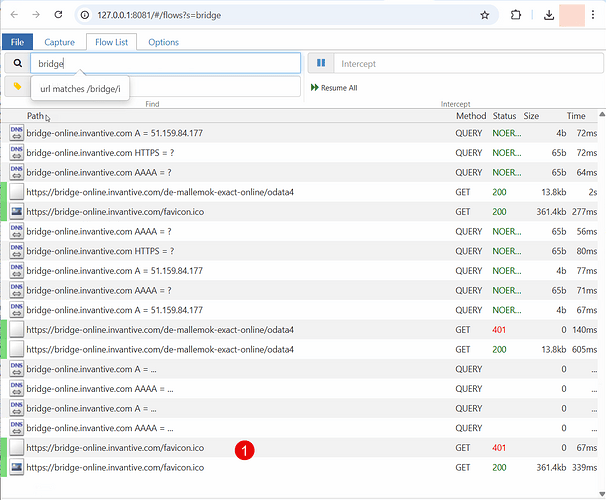Click DNS icon of the 72ms A record row
606x500 pixels.
point(17,133)
